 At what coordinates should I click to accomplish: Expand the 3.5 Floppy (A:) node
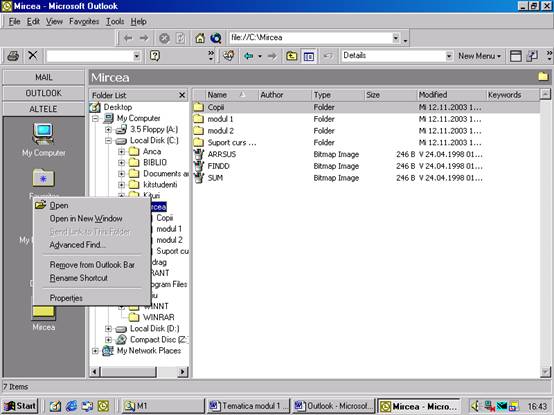pyautogui.click(x=108, y=130)
